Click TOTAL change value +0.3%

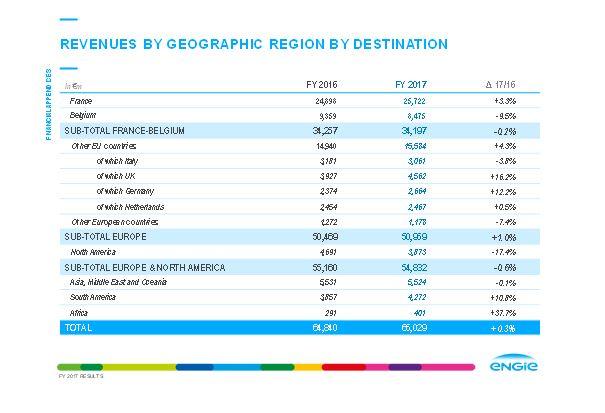[x=503, y=328]
